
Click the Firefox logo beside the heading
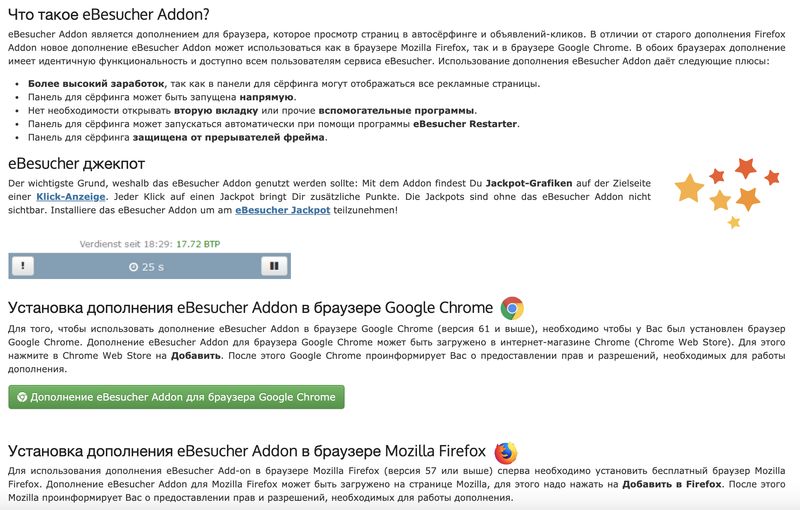pos(506,452)
